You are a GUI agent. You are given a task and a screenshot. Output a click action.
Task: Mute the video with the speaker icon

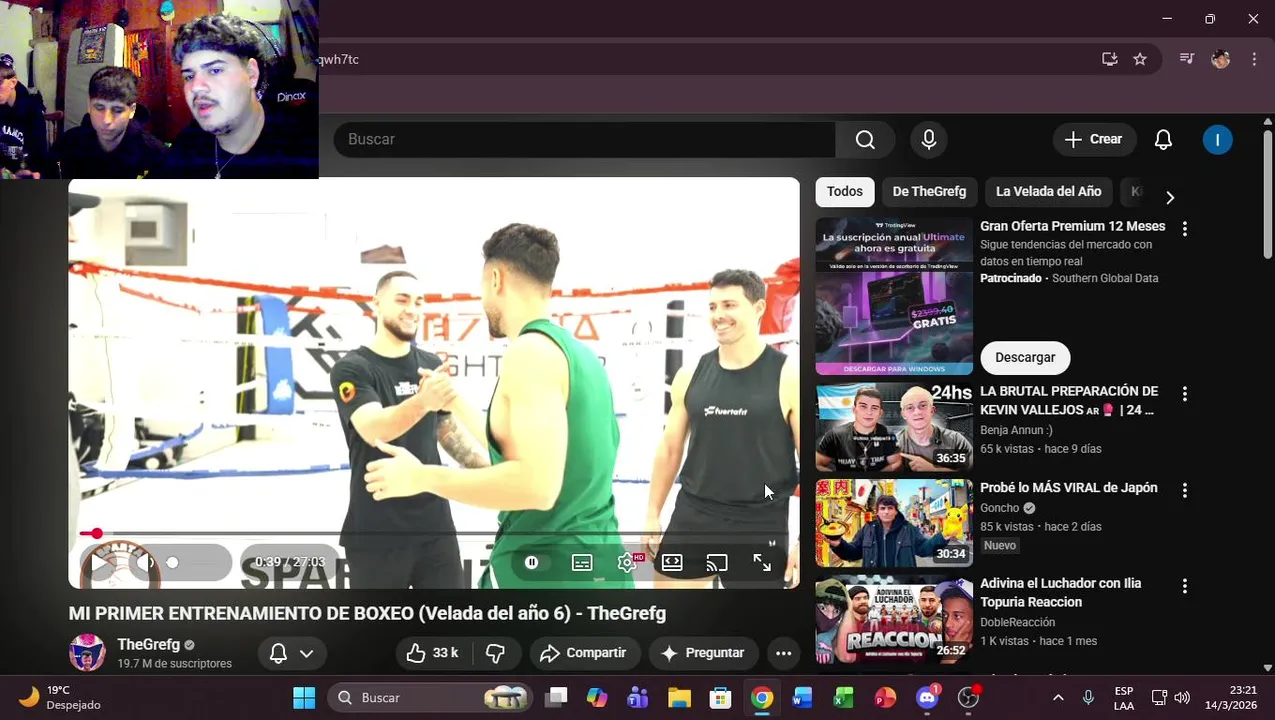point(146,563)
